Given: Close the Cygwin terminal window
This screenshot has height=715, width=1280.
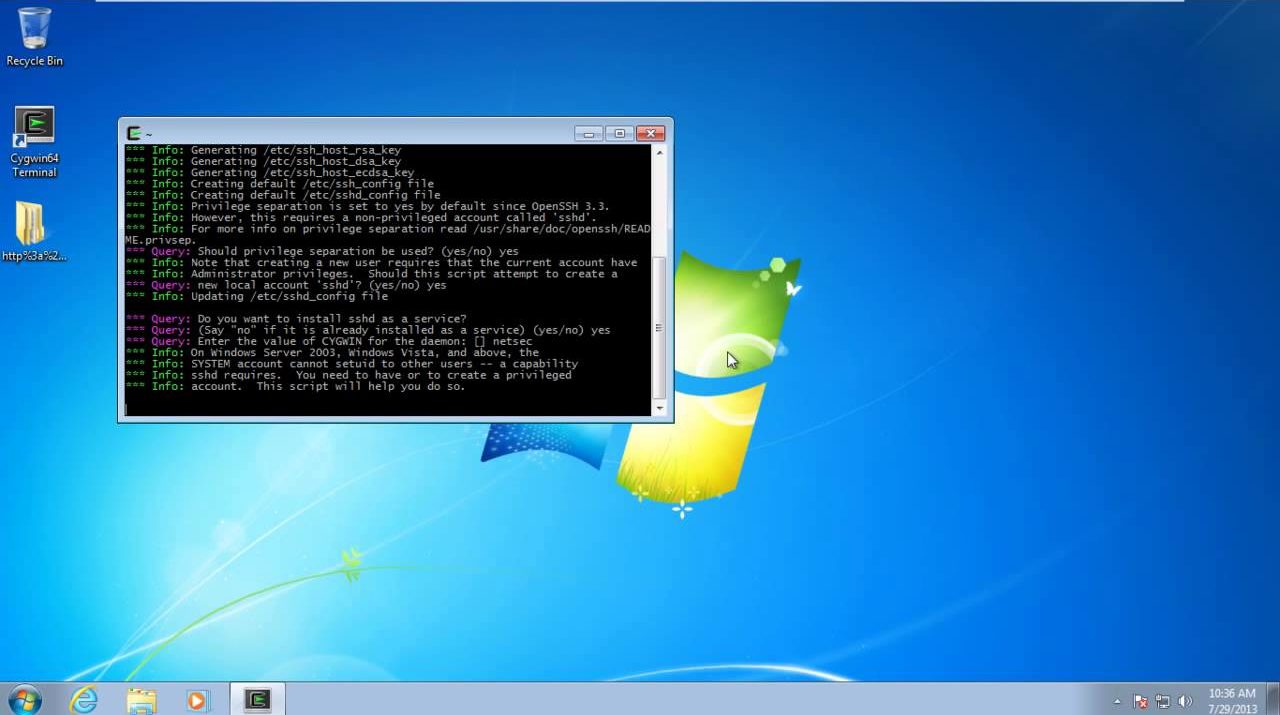Looking at the screenshot, I should pyautogui.click(x=650, y=133).
